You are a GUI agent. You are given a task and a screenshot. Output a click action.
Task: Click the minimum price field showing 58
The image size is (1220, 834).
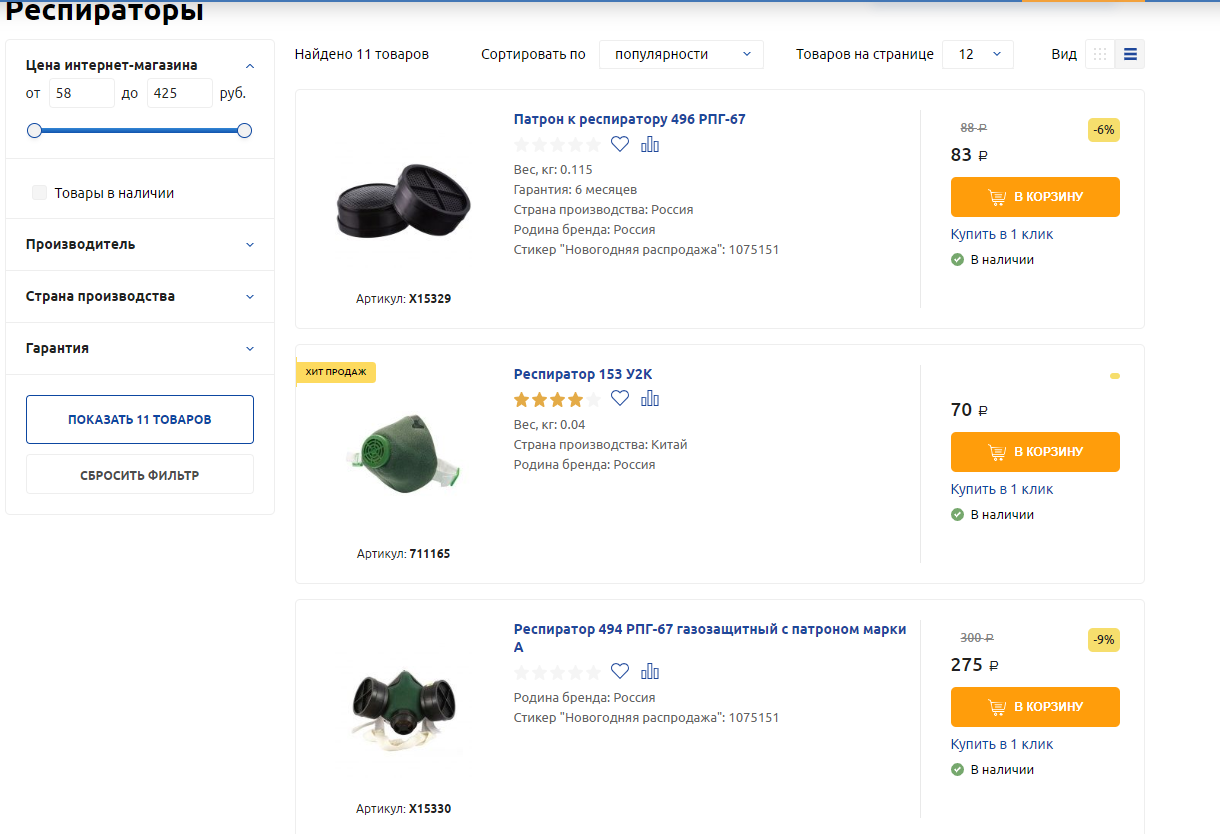tap(82, 93)
